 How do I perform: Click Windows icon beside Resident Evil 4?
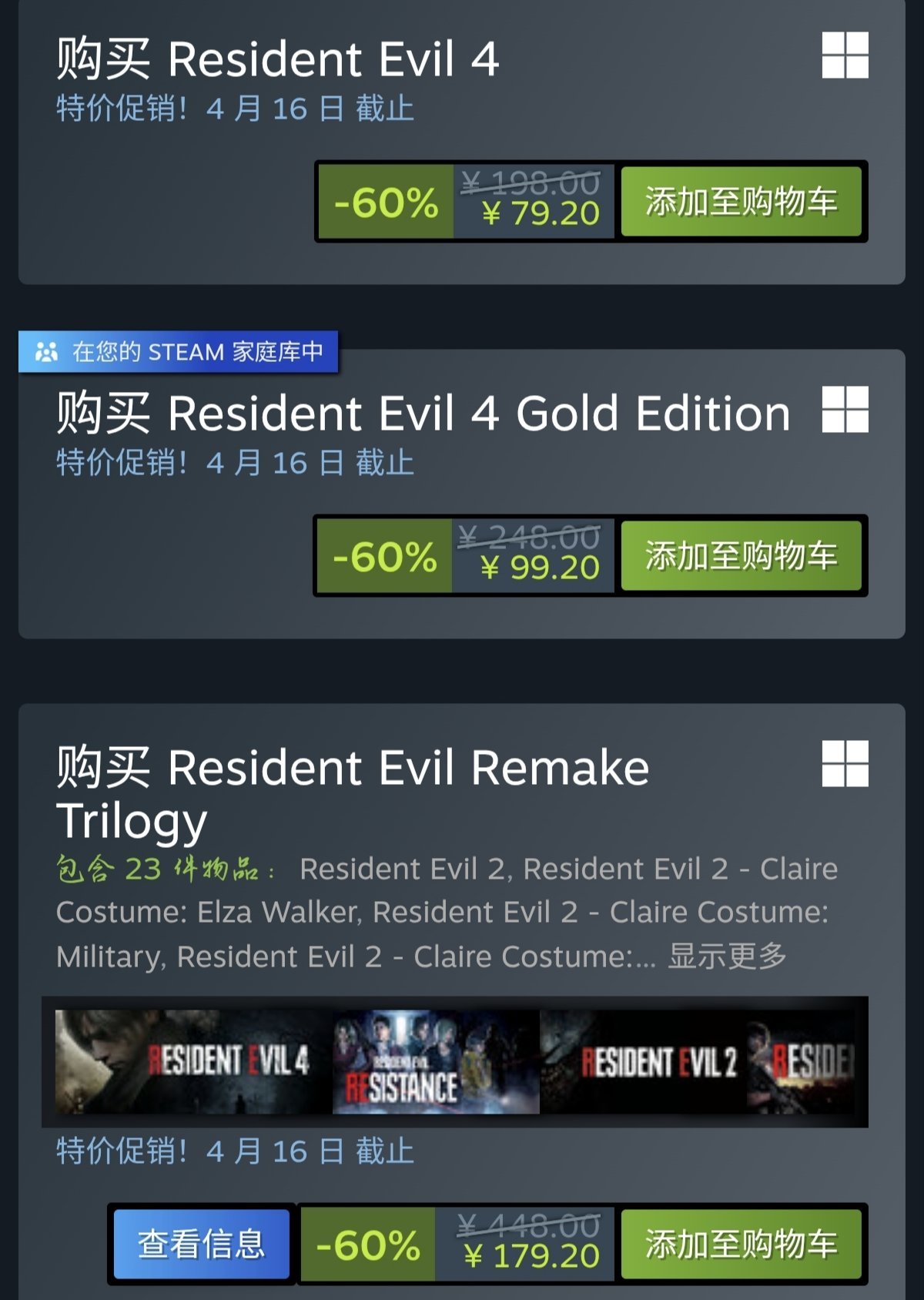click(x=845, y=55)
